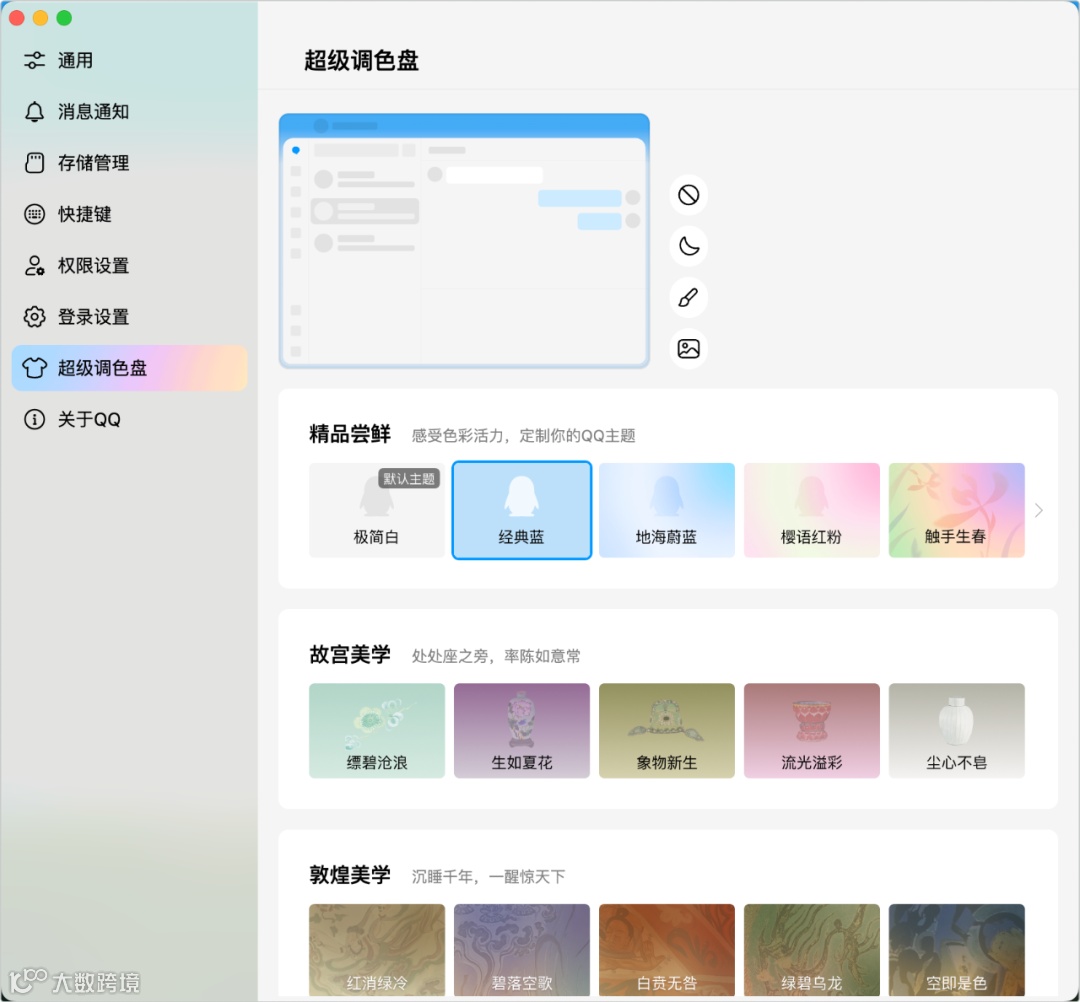Go to the 快捷键 settings tab
1080x1002 pixels.
point(129,214)
